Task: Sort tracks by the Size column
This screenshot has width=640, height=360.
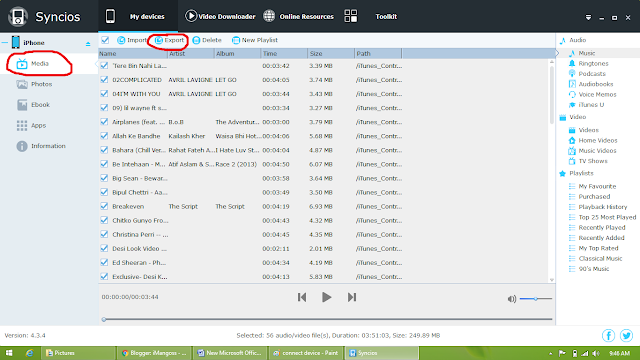Action: [331, 53]
